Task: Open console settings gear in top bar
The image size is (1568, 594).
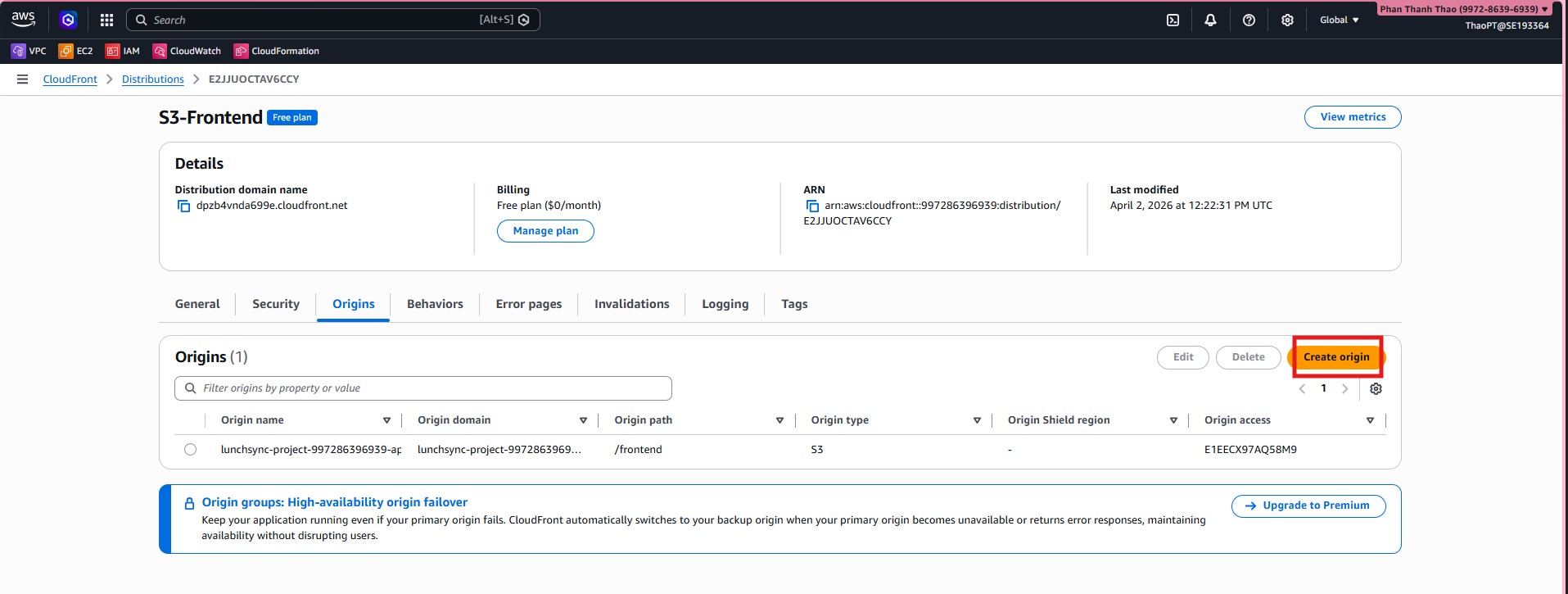Action: pos(1287,20)
